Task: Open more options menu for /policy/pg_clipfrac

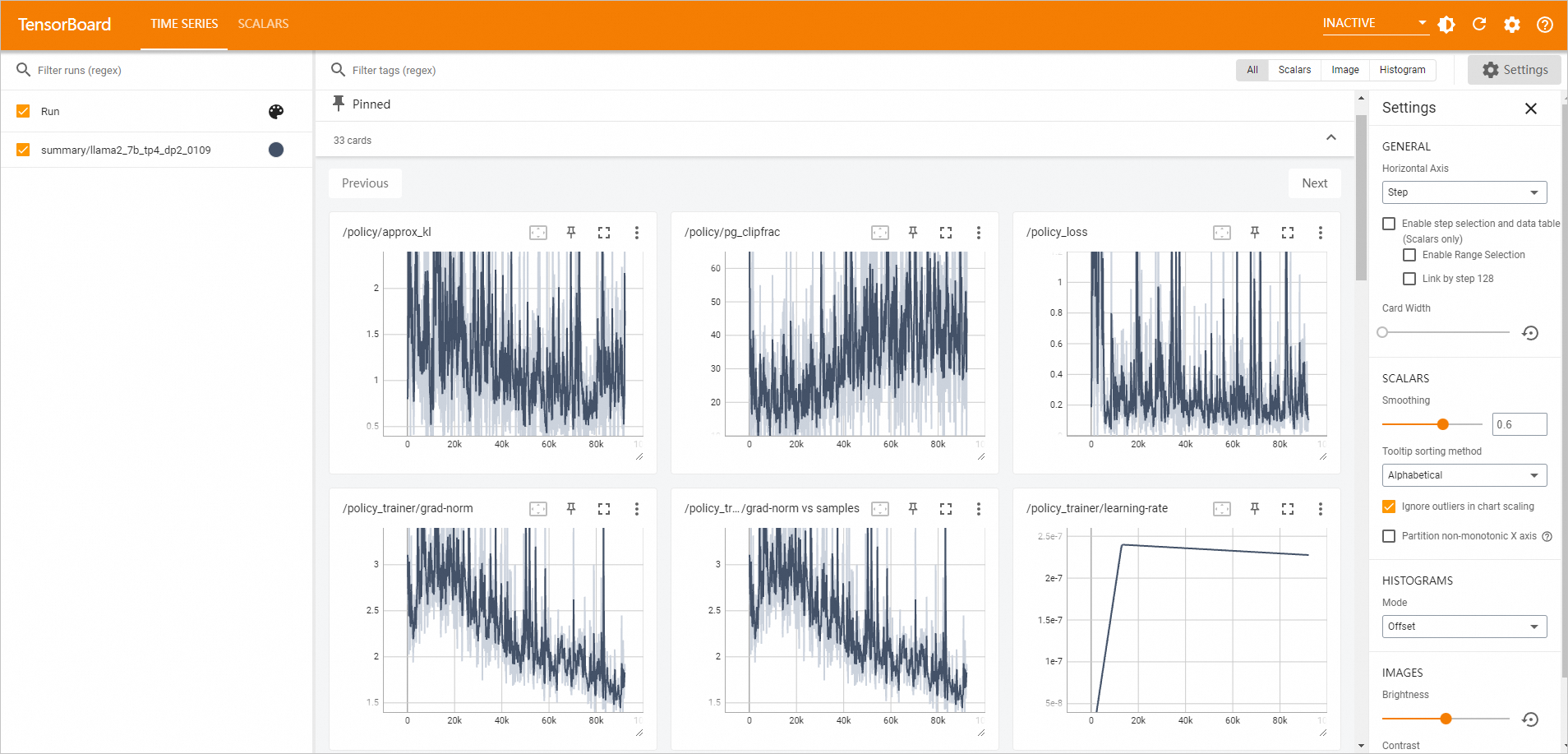Action: tap(979, 233)
